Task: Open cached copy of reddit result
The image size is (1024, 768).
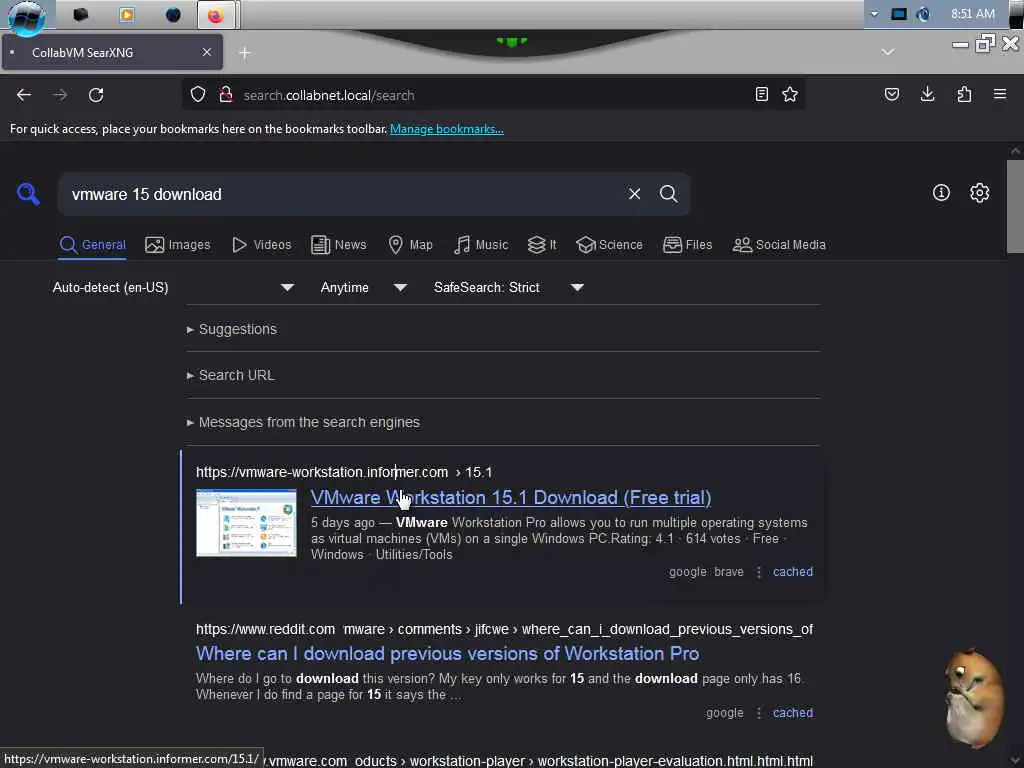Action: pos(793,713)
